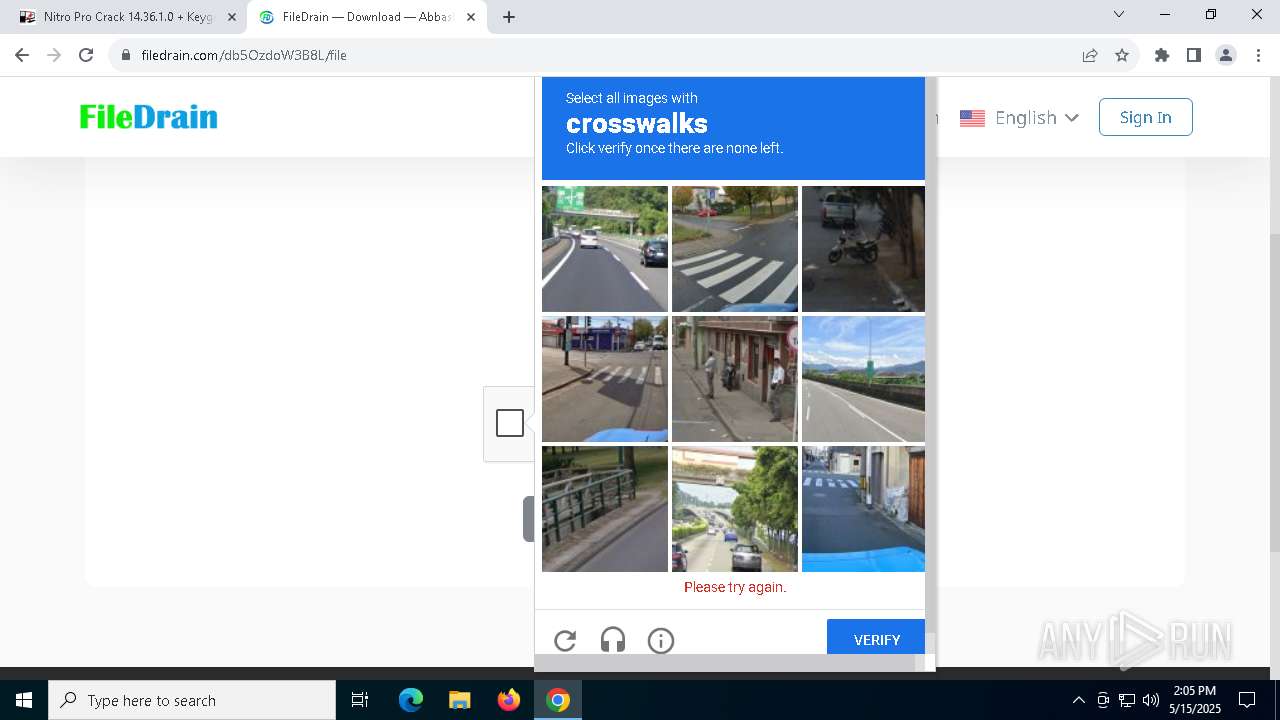Open Chrome profile avatar

click(x=1226, y=55)
